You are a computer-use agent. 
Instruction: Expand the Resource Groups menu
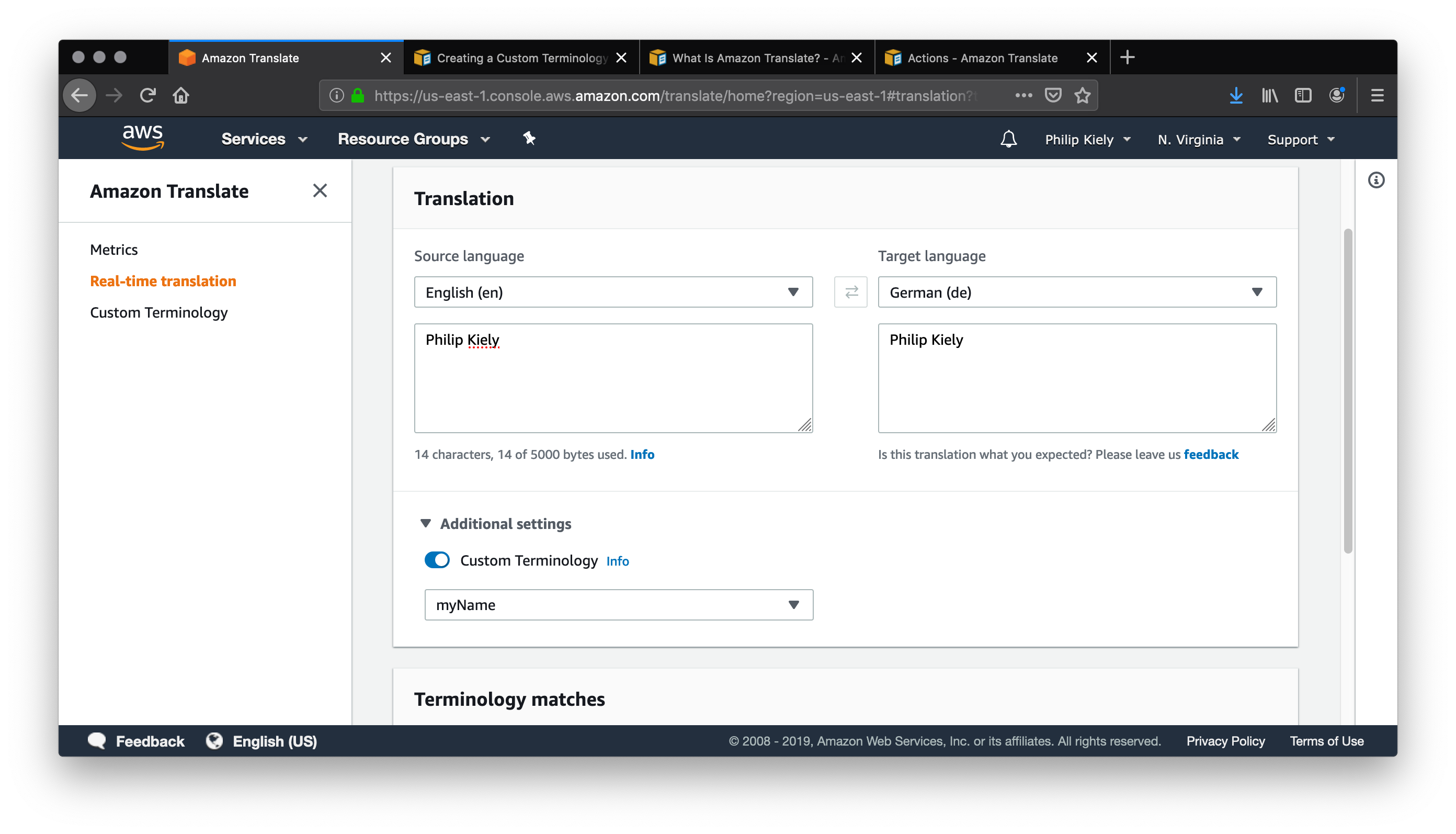point(414,139)
